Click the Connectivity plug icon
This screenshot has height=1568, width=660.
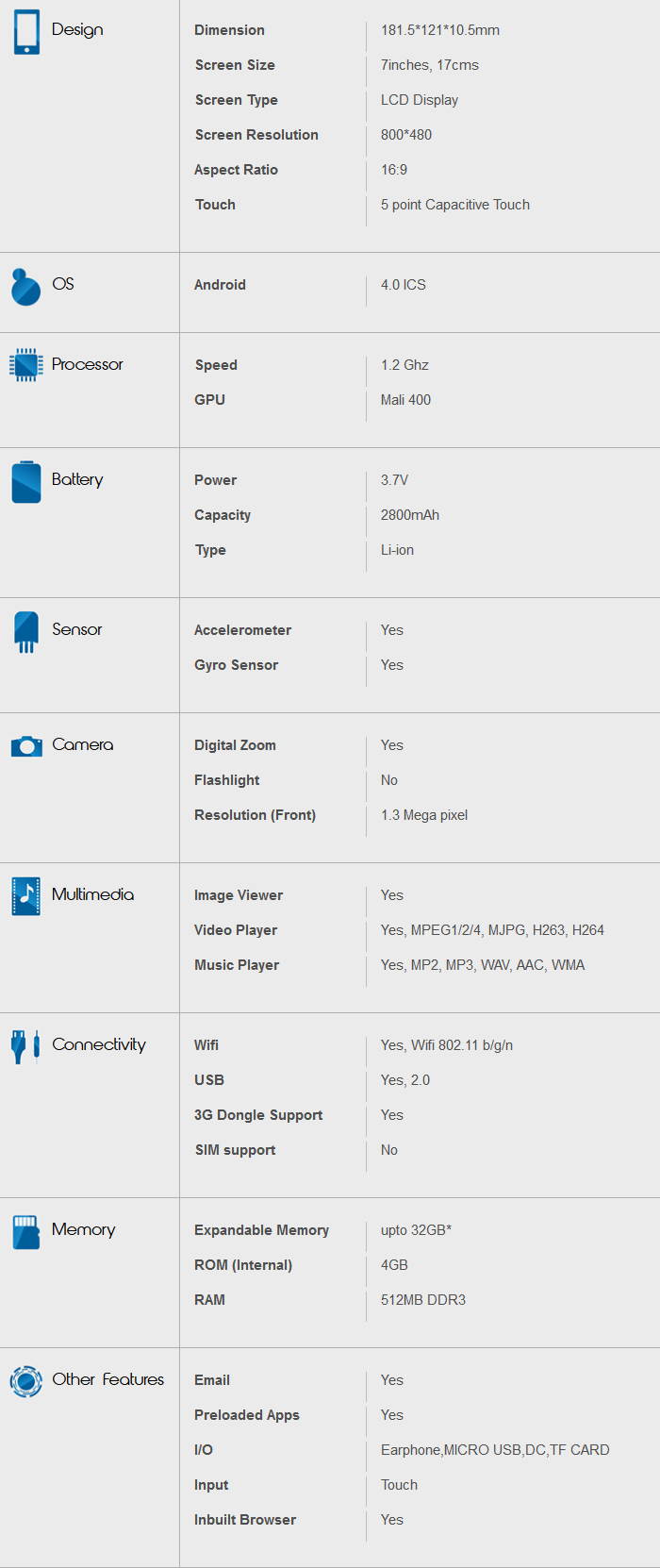(x=25, y=1046)
